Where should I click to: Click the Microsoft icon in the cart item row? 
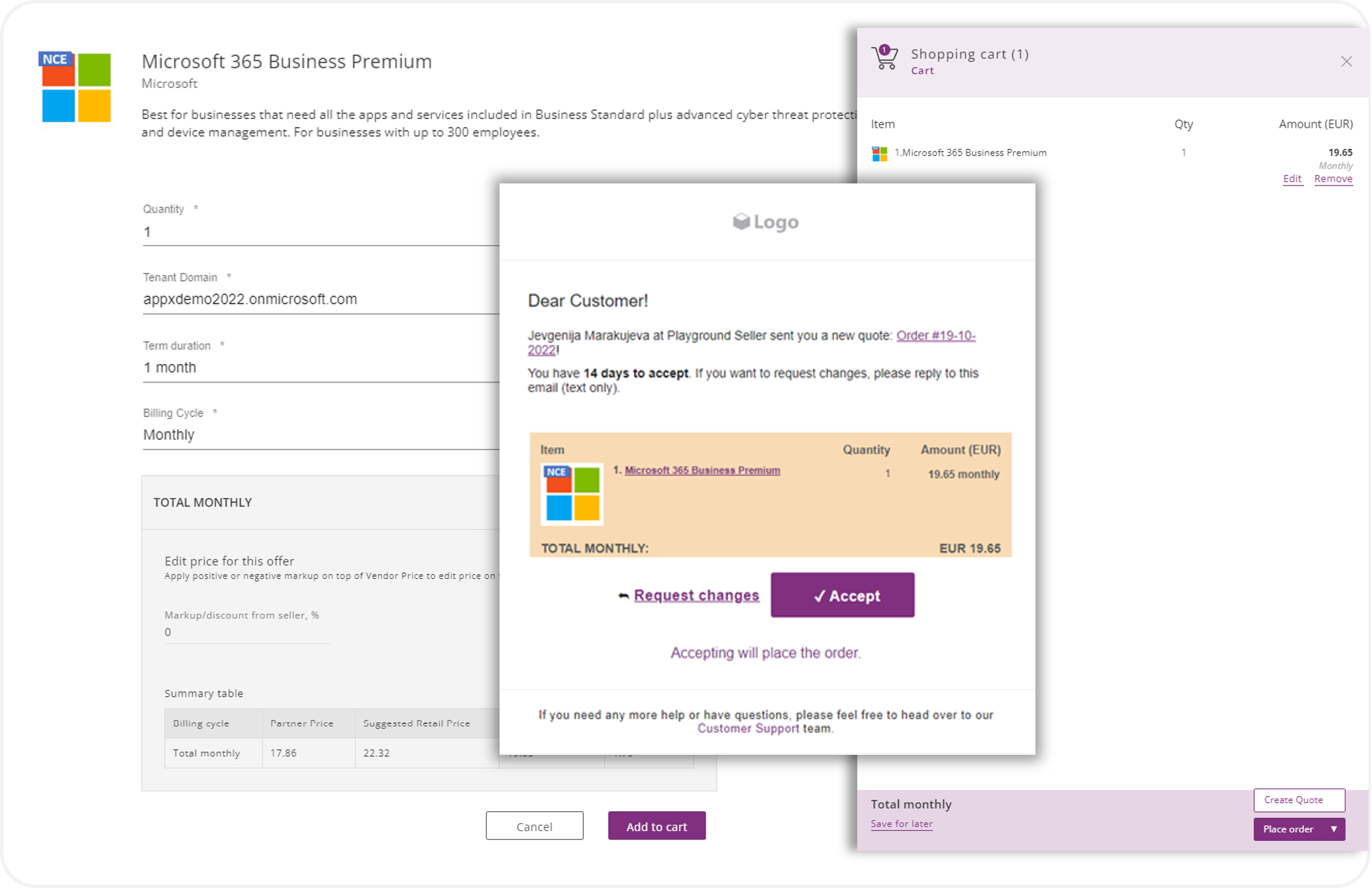click(879, 154)
